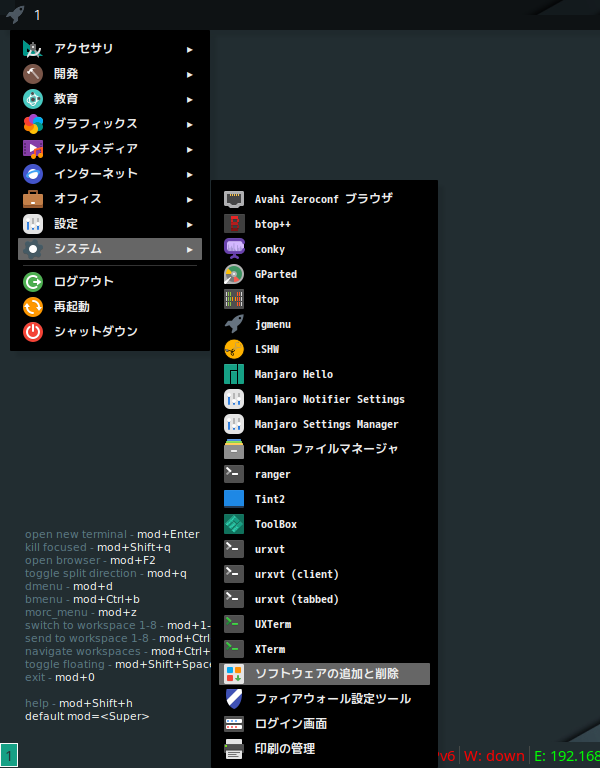Click the 'exit - mod+0' line
The height and width of the screenshot is (768, 600).
click(x=60, y=677)
